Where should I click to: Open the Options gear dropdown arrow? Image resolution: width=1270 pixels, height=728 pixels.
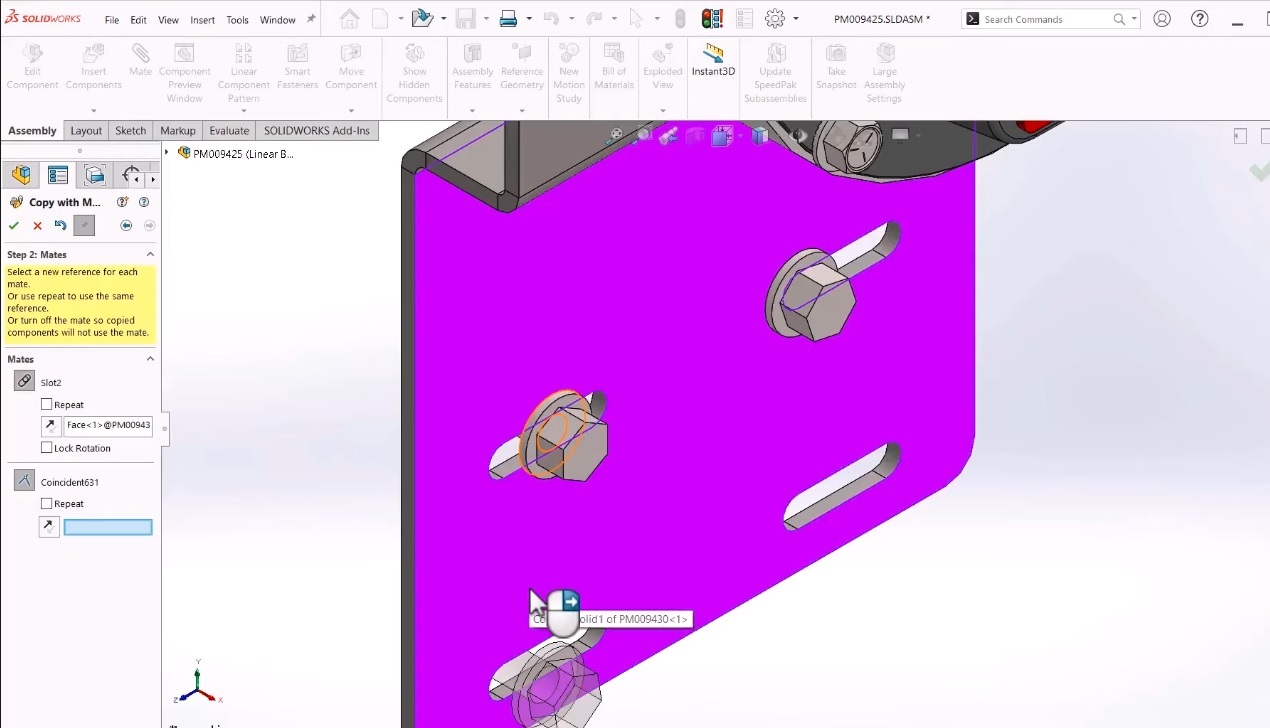[796, 19]
